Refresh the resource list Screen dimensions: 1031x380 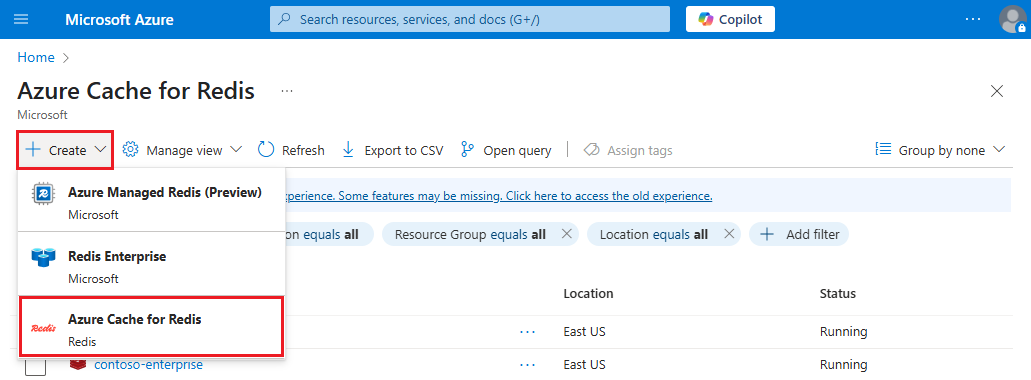tap(291, 151)
